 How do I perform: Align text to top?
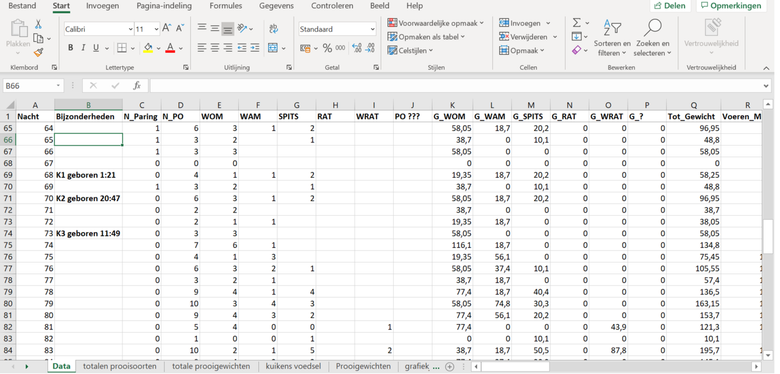point(202,28)
